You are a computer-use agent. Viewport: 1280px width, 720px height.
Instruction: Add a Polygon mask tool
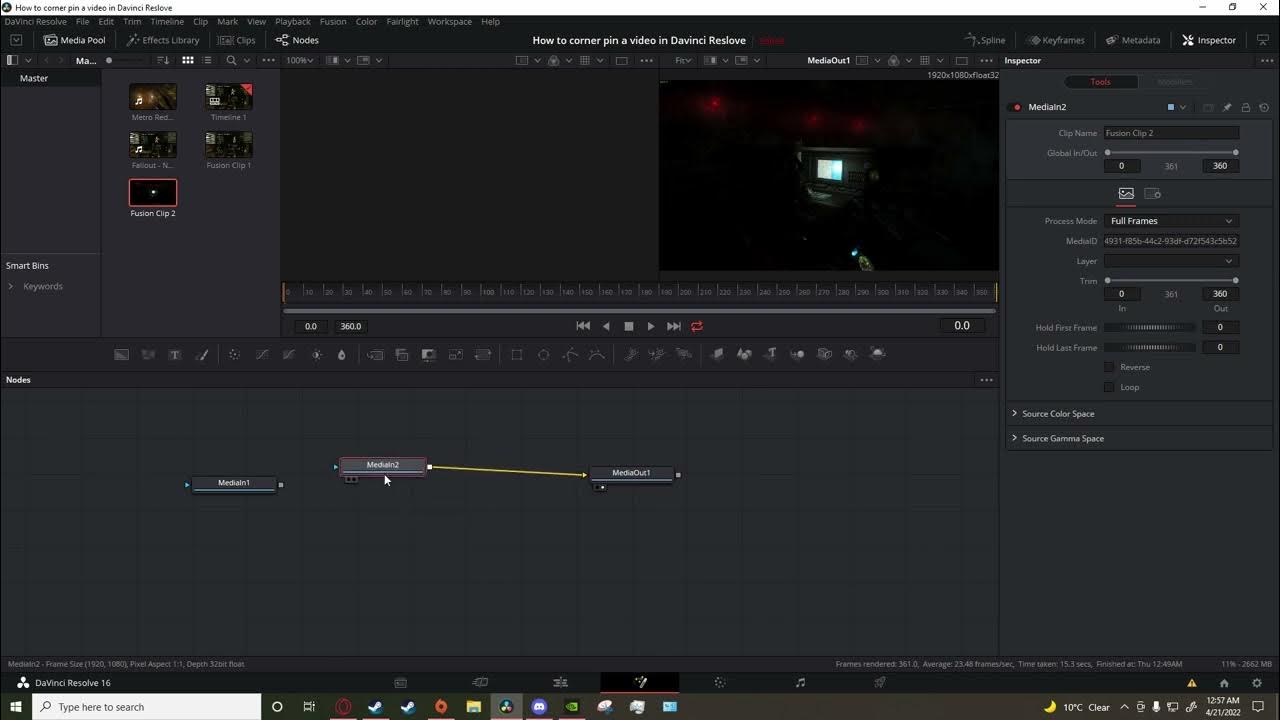click(571, 354)
